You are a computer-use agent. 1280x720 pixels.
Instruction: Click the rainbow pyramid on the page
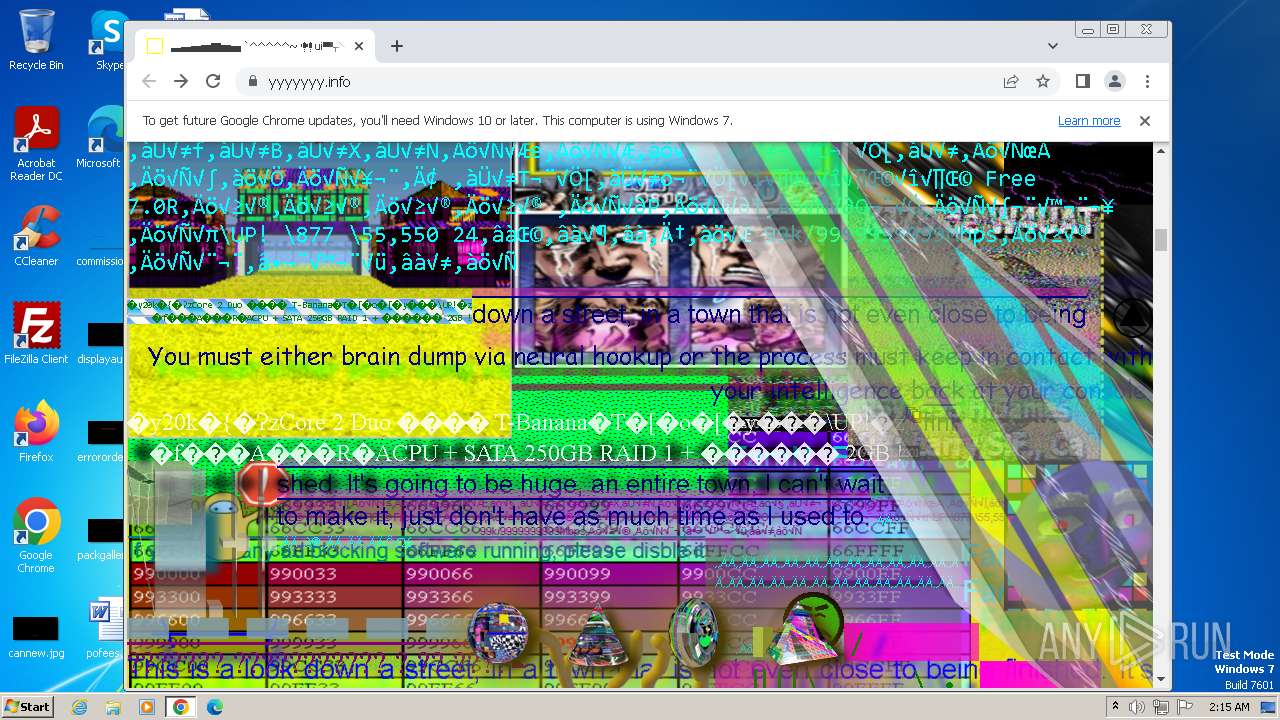[x=810, y=630]
